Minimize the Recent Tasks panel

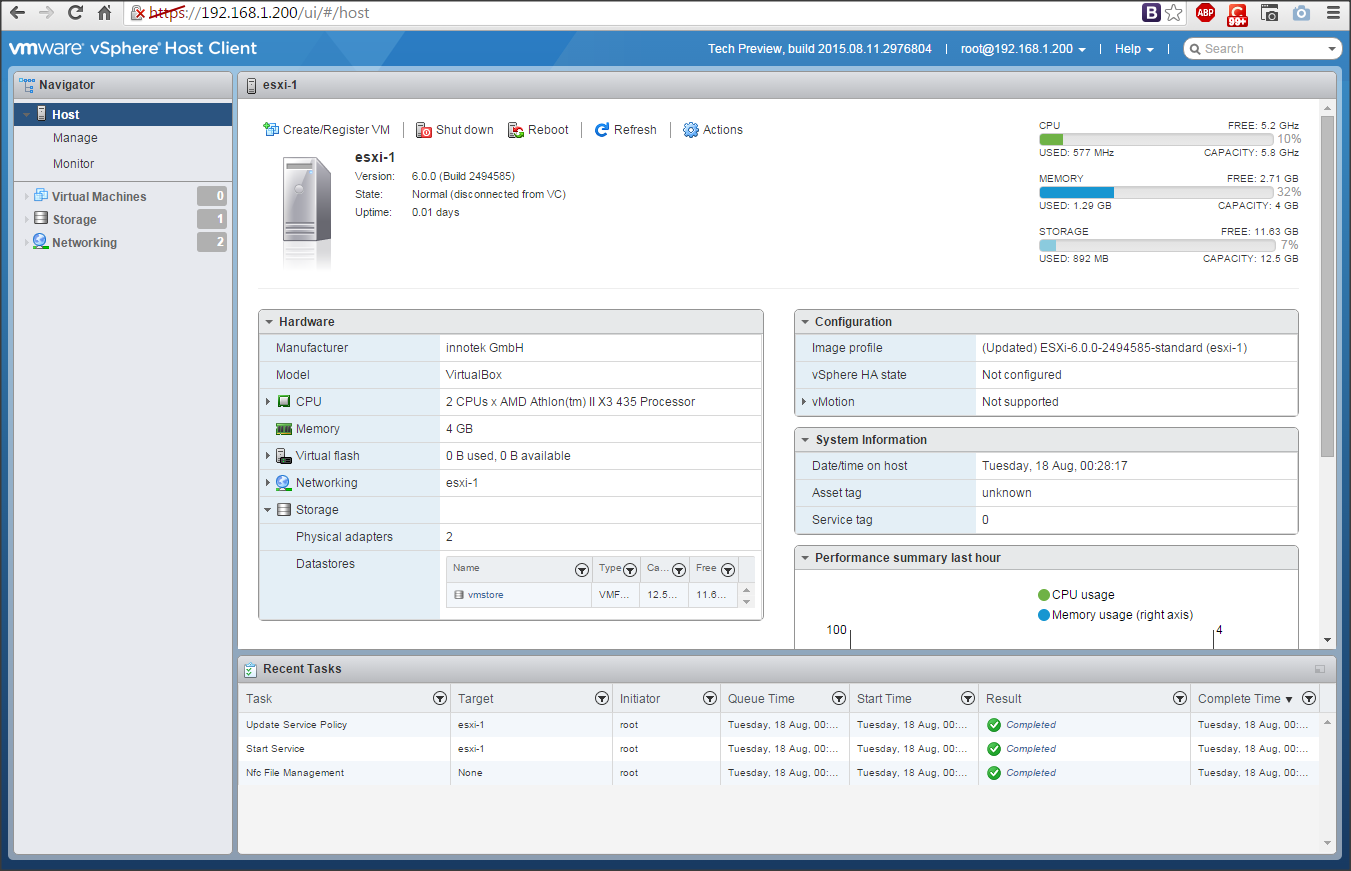coord(1319,669)
